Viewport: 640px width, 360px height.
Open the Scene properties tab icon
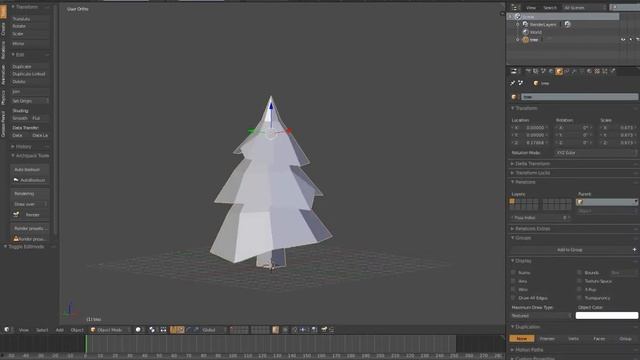544,71
